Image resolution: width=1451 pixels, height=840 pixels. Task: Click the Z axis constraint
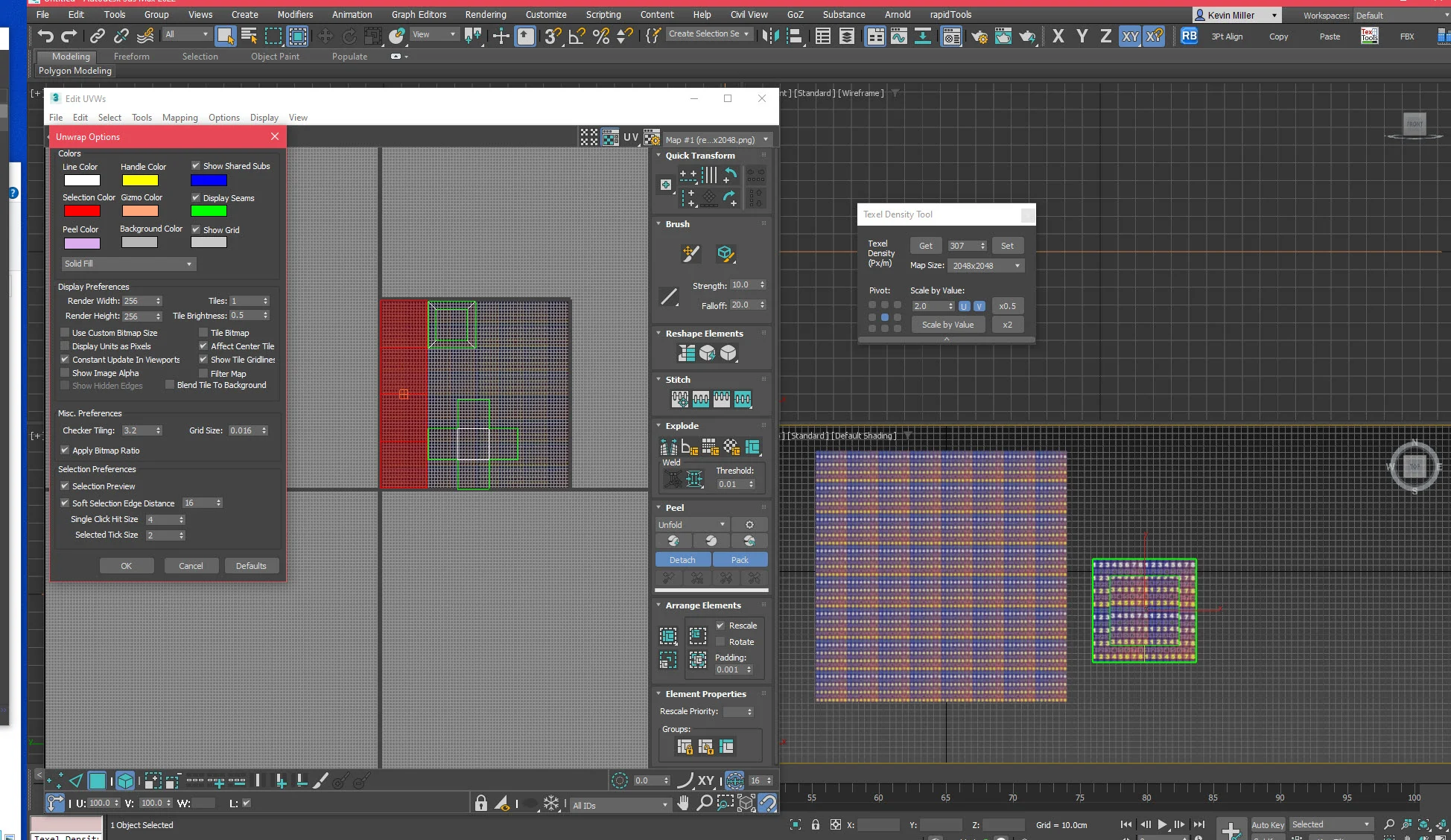(1106, 36)
